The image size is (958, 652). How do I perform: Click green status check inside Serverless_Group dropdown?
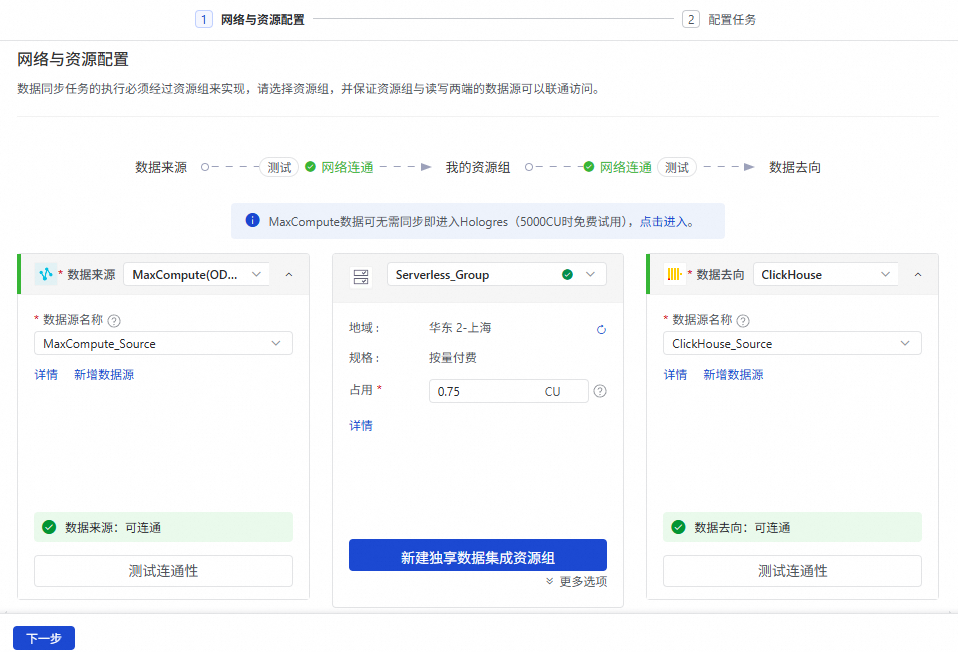coord(567,274)
